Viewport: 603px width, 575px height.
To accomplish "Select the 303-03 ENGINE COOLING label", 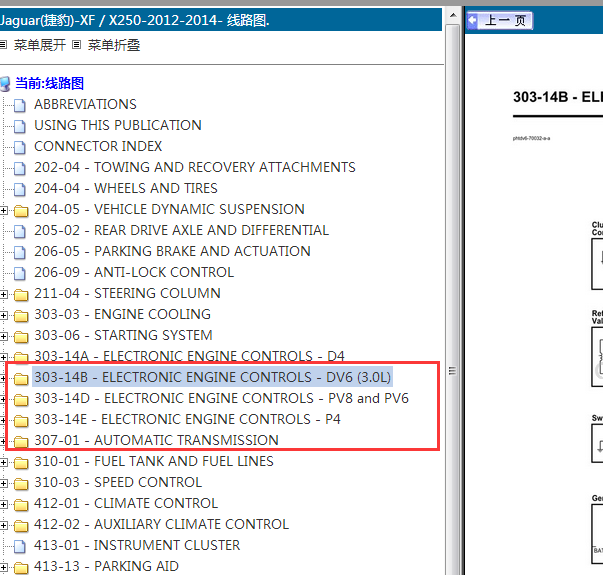I will coord(122,314).
